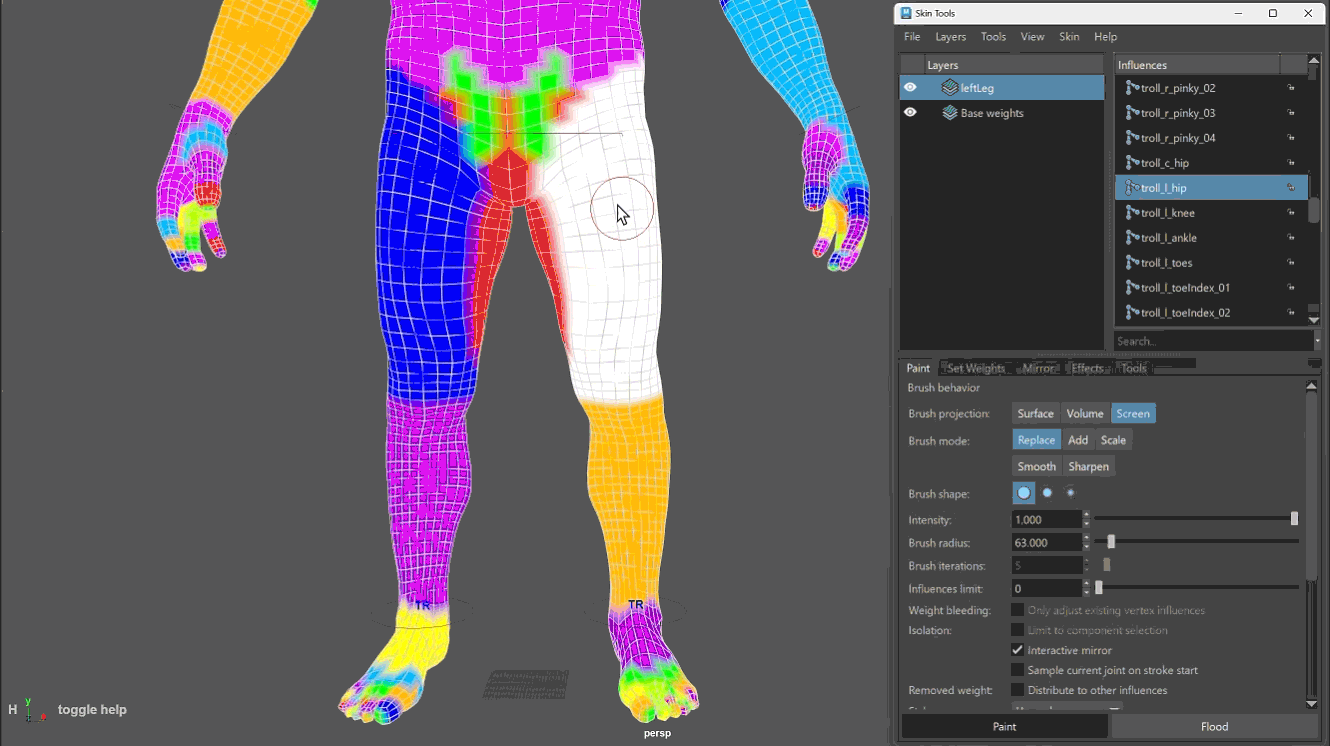Screen dimensions: 1330x746
Task: Set brush projection to Surface
Action: coord(1035,414)
